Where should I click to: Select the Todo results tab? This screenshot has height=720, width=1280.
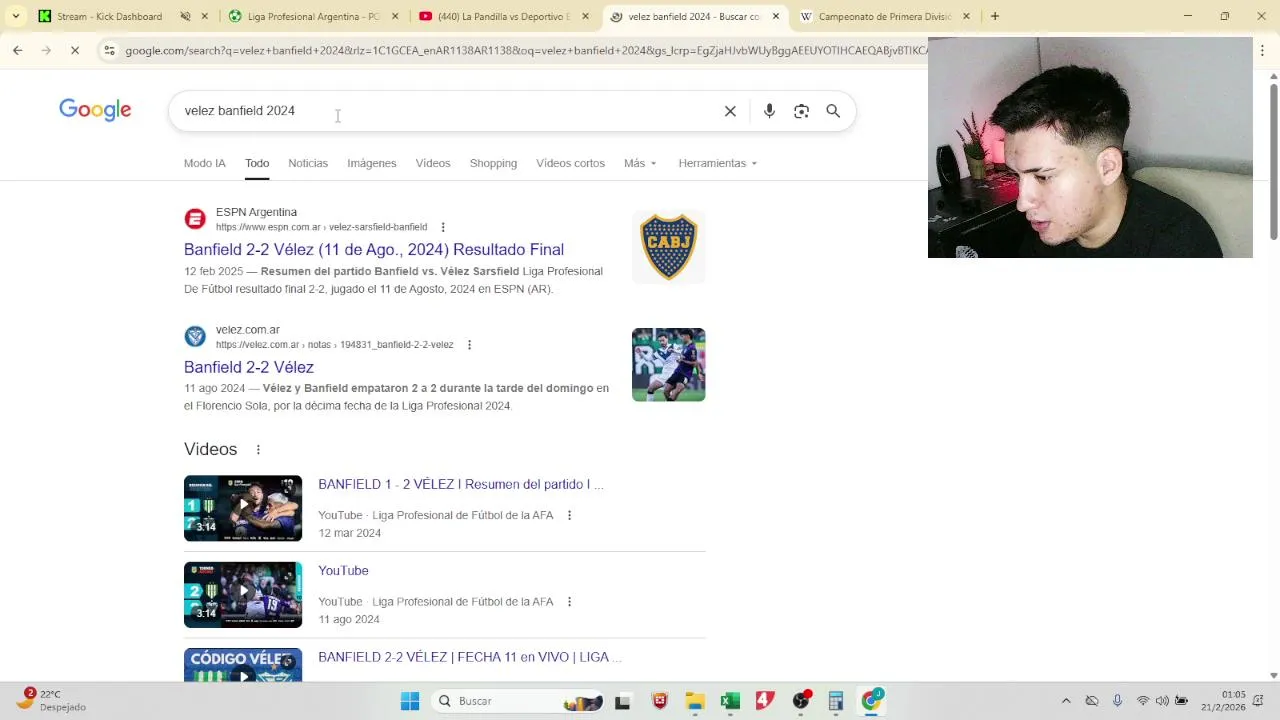point(257,163)
